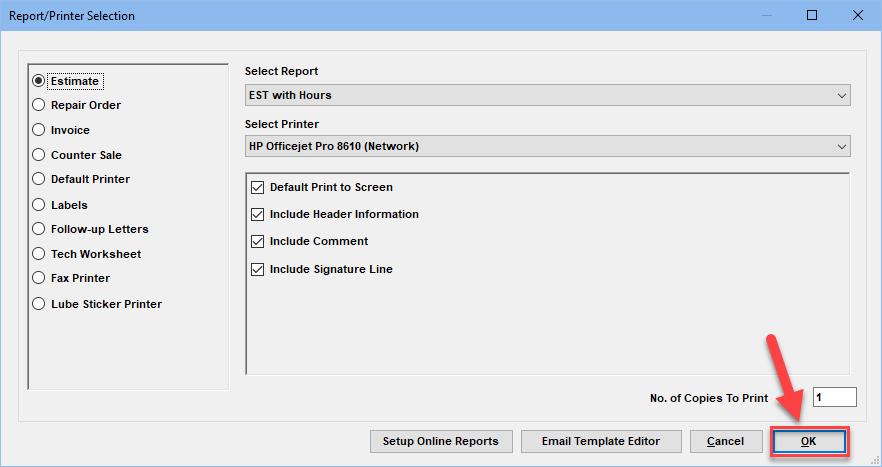The width and height of the screenshot is (882, 467).
Task: Toggle Include Signature Line checkbox
Action: 258,269
